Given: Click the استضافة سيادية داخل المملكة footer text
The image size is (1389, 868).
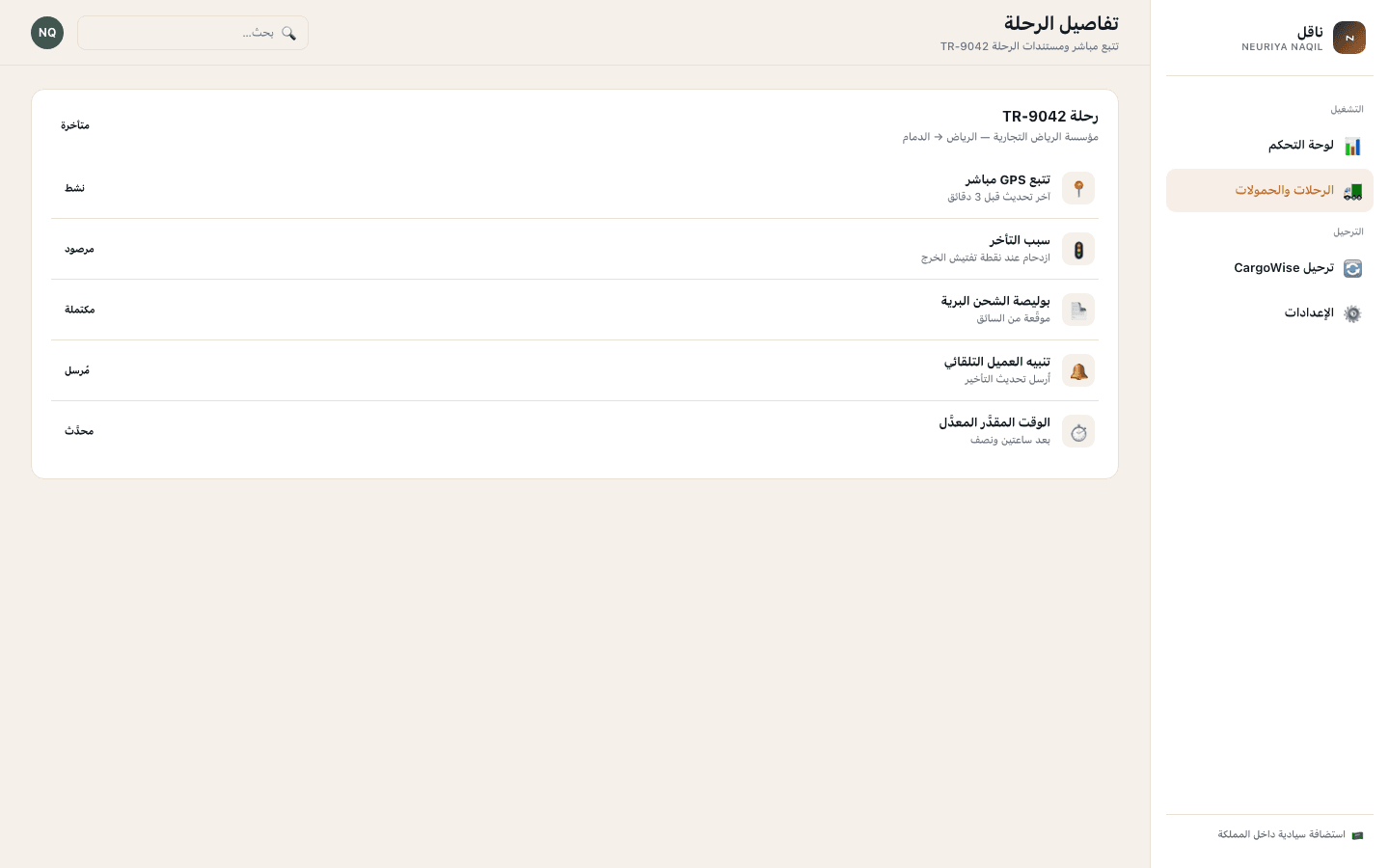Looking at the screenshot, I should pyautogui.click(x=1282, y=835).
